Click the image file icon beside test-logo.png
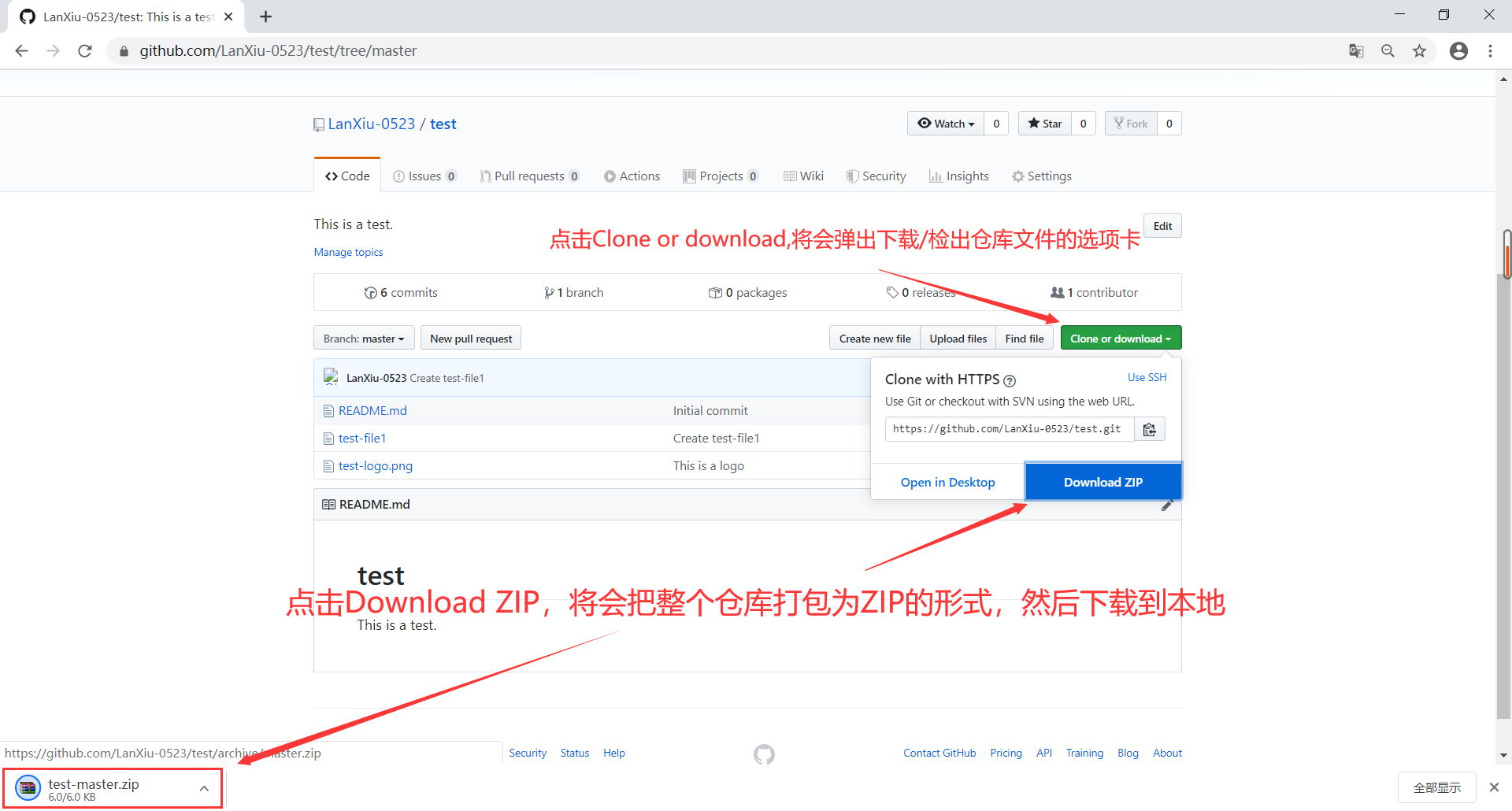Viewport: 1512px width, 811px height. [328, 465]
